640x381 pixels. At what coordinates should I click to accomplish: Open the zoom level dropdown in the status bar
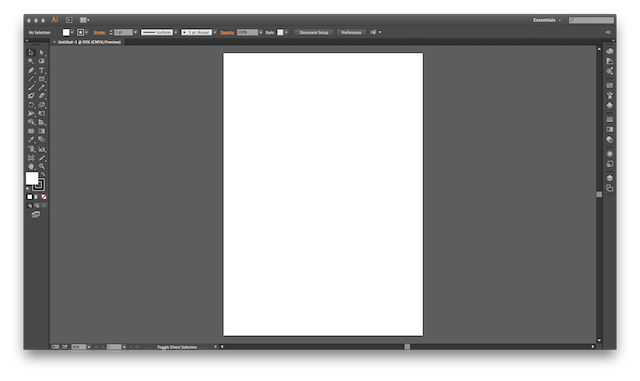pyautogui.click(x=89, y=347)
